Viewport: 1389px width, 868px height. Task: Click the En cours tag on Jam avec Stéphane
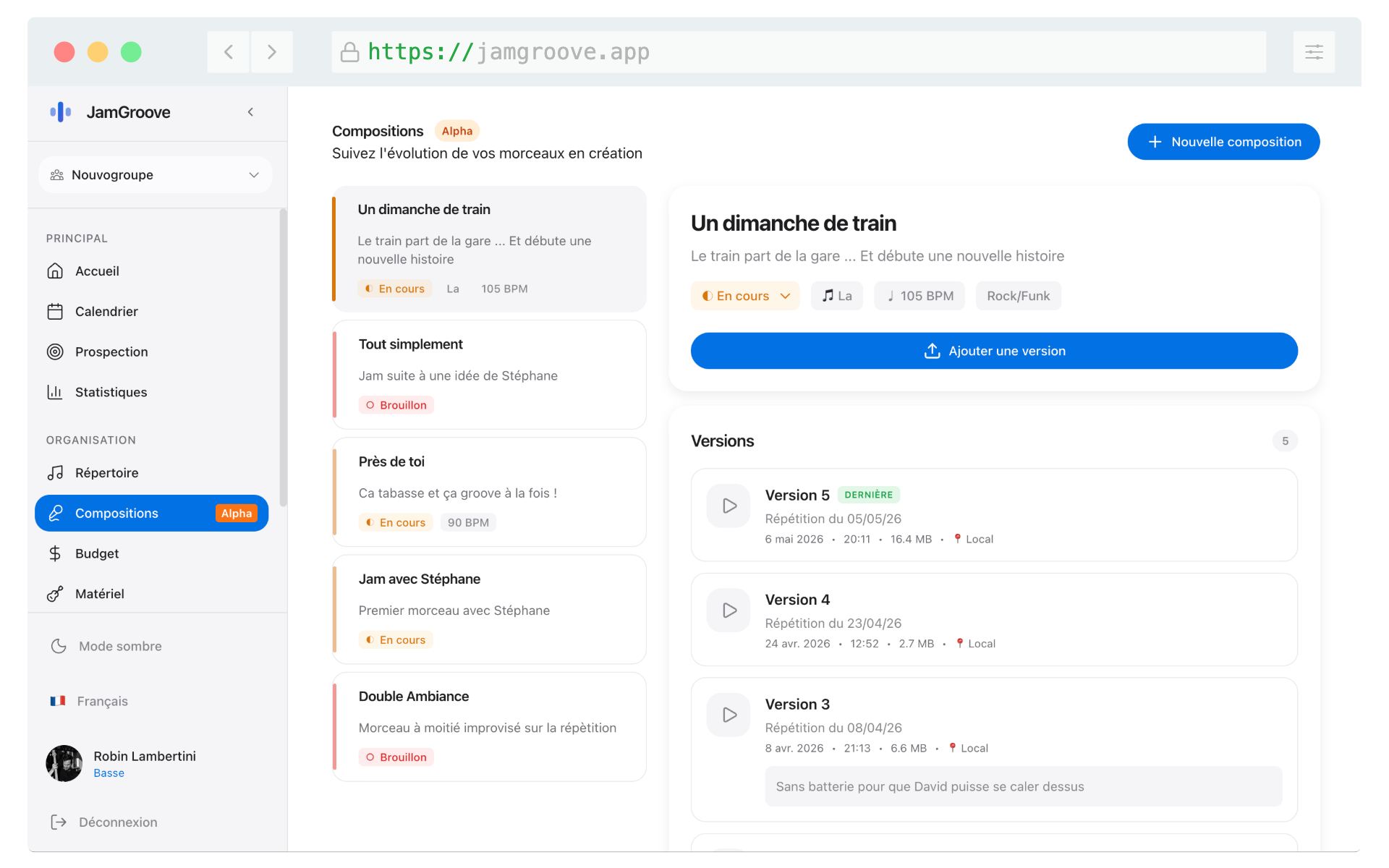tap(396, 640)
